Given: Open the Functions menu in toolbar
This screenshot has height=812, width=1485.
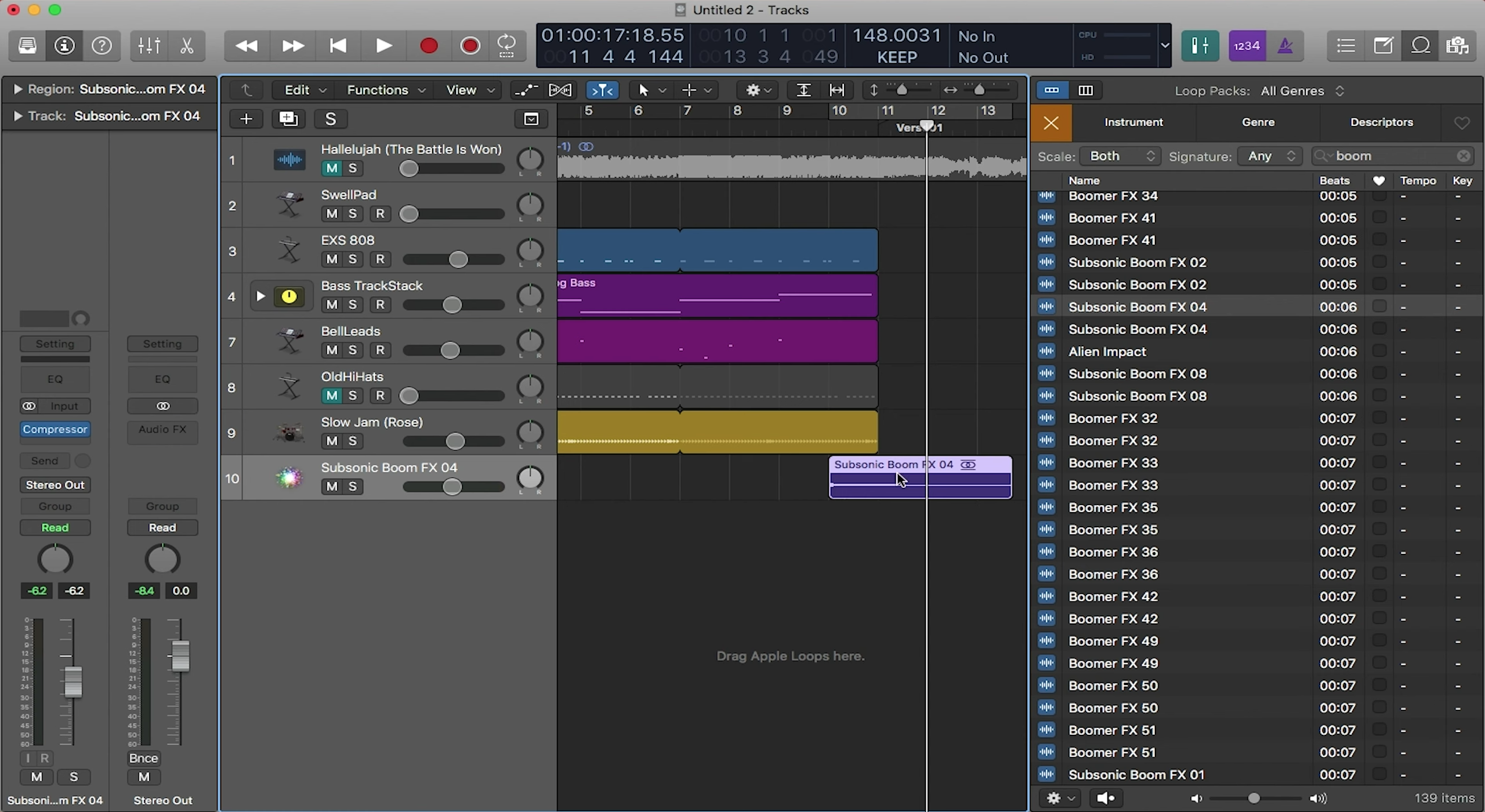Looking at the screenshot, I should 384,90.
